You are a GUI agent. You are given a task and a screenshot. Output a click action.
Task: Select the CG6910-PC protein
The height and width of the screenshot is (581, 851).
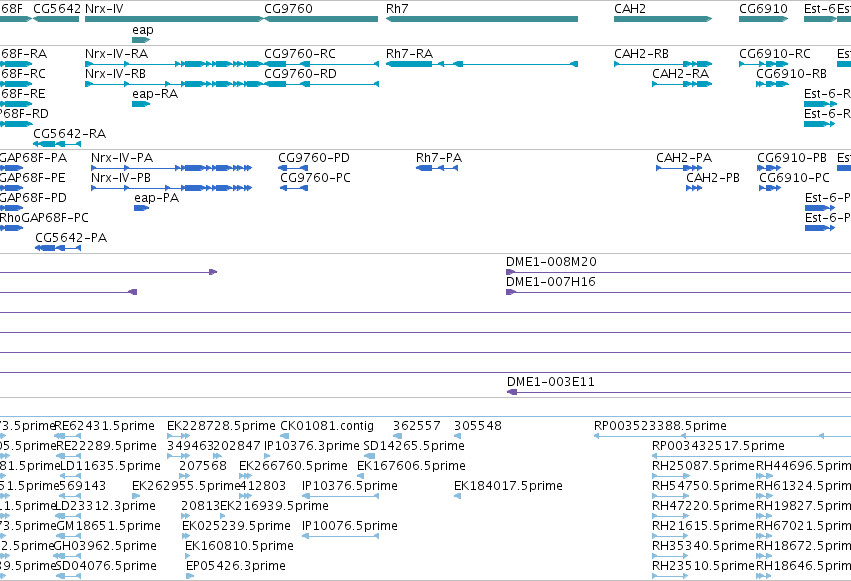pos(770,188)
